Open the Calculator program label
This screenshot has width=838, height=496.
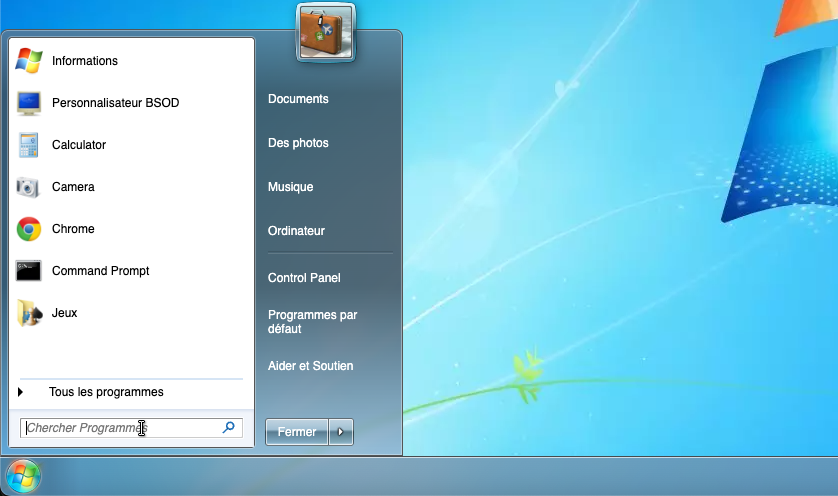79,145
